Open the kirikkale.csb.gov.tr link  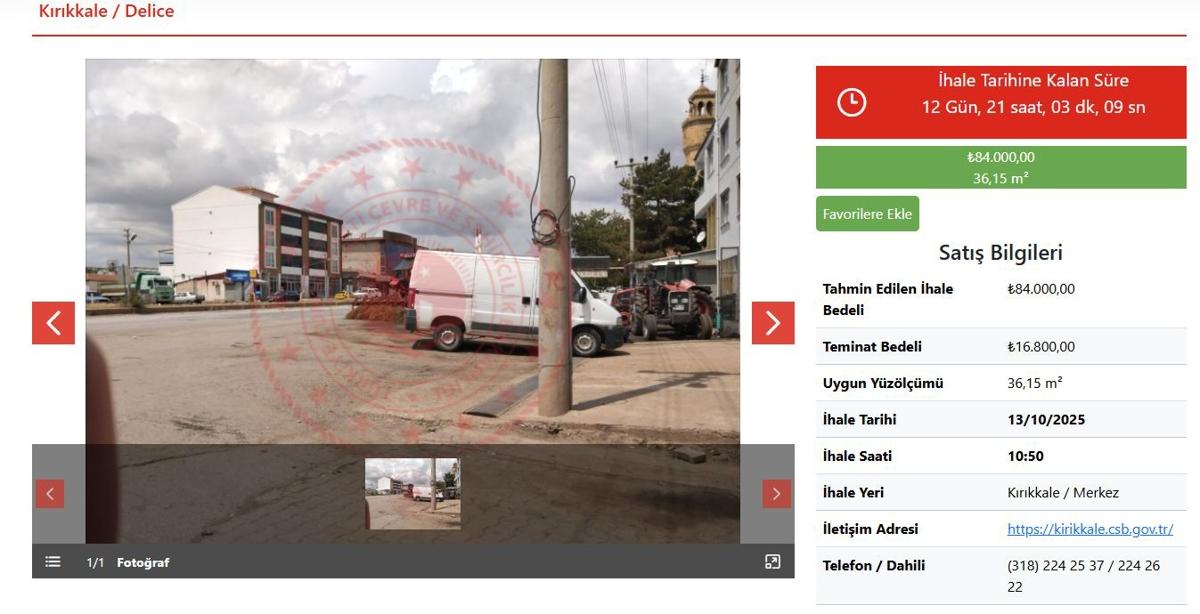[1089, 529]
